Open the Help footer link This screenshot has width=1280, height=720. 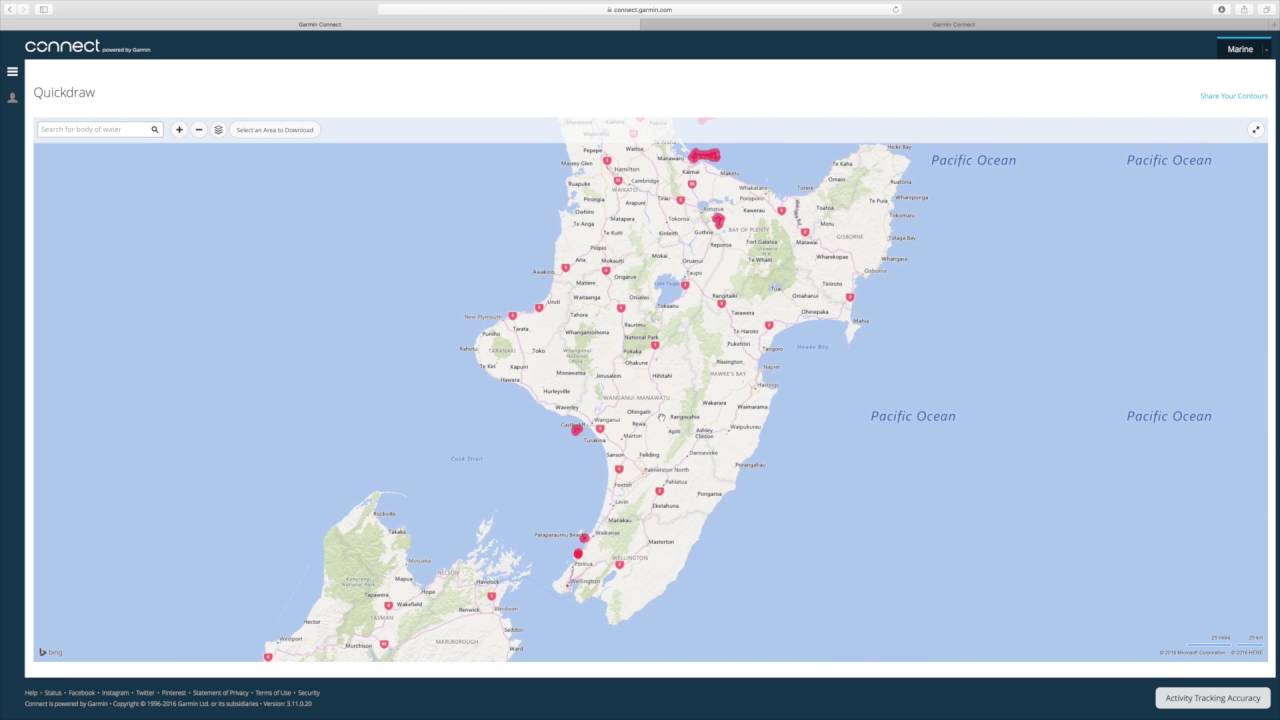(x=31, y=693)
